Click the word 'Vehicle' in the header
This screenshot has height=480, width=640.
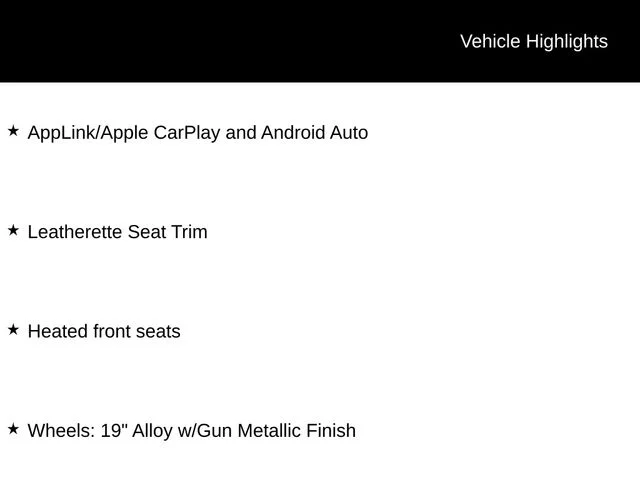coord(490,41)
